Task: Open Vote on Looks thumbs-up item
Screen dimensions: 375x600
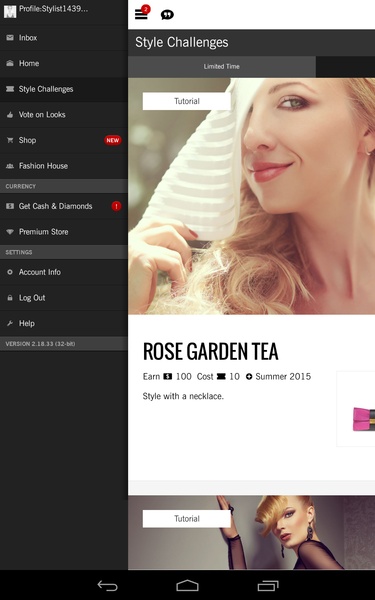Action: (x=64, y=115)
